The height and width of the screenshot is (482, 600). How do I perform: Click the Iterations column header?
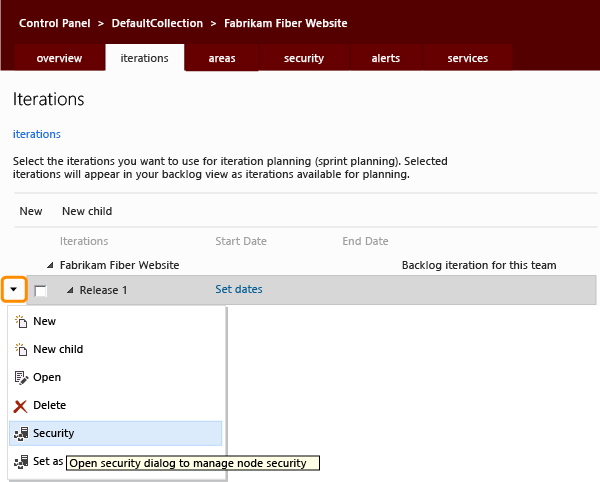pos(84,241)
